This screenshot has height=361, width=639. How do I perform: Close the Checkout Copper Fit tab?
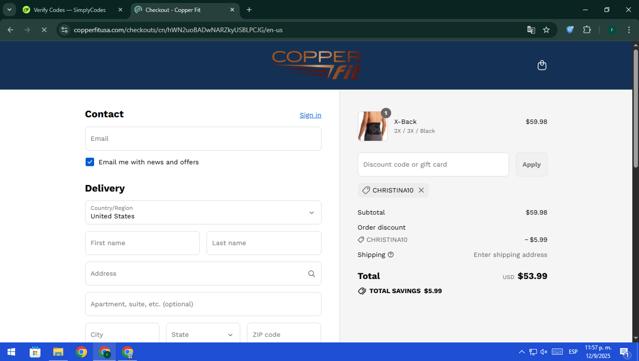click(232, 10)
